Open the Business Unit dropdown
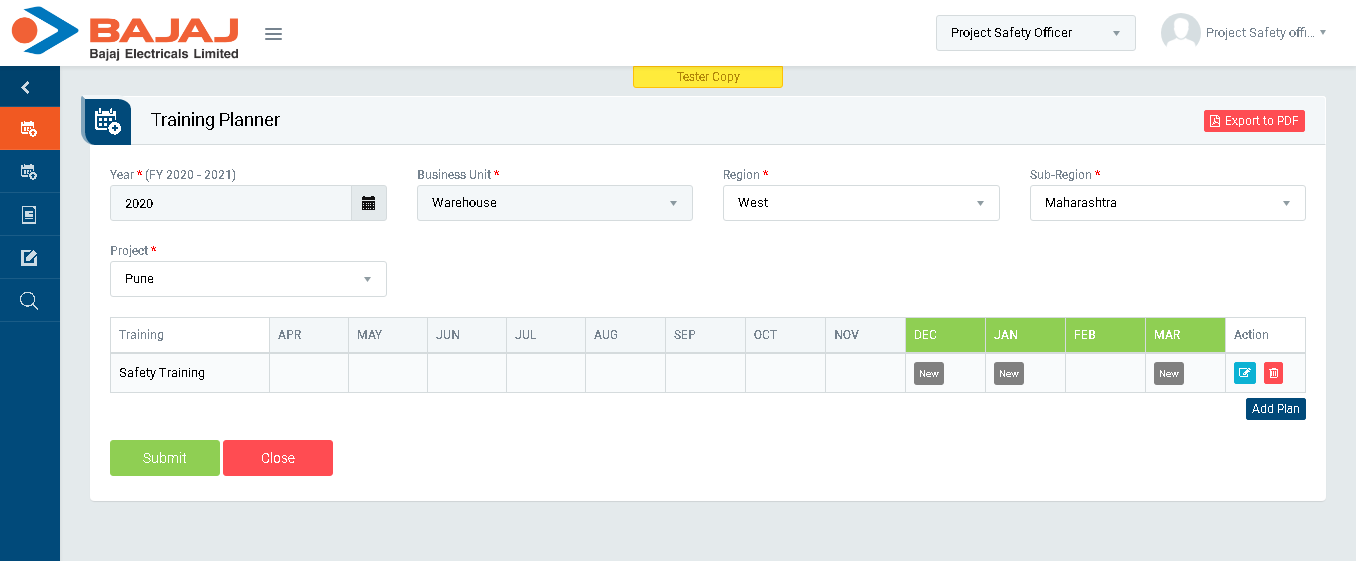This screenshot has height=561, width=1356. click(x=554, y=203)
